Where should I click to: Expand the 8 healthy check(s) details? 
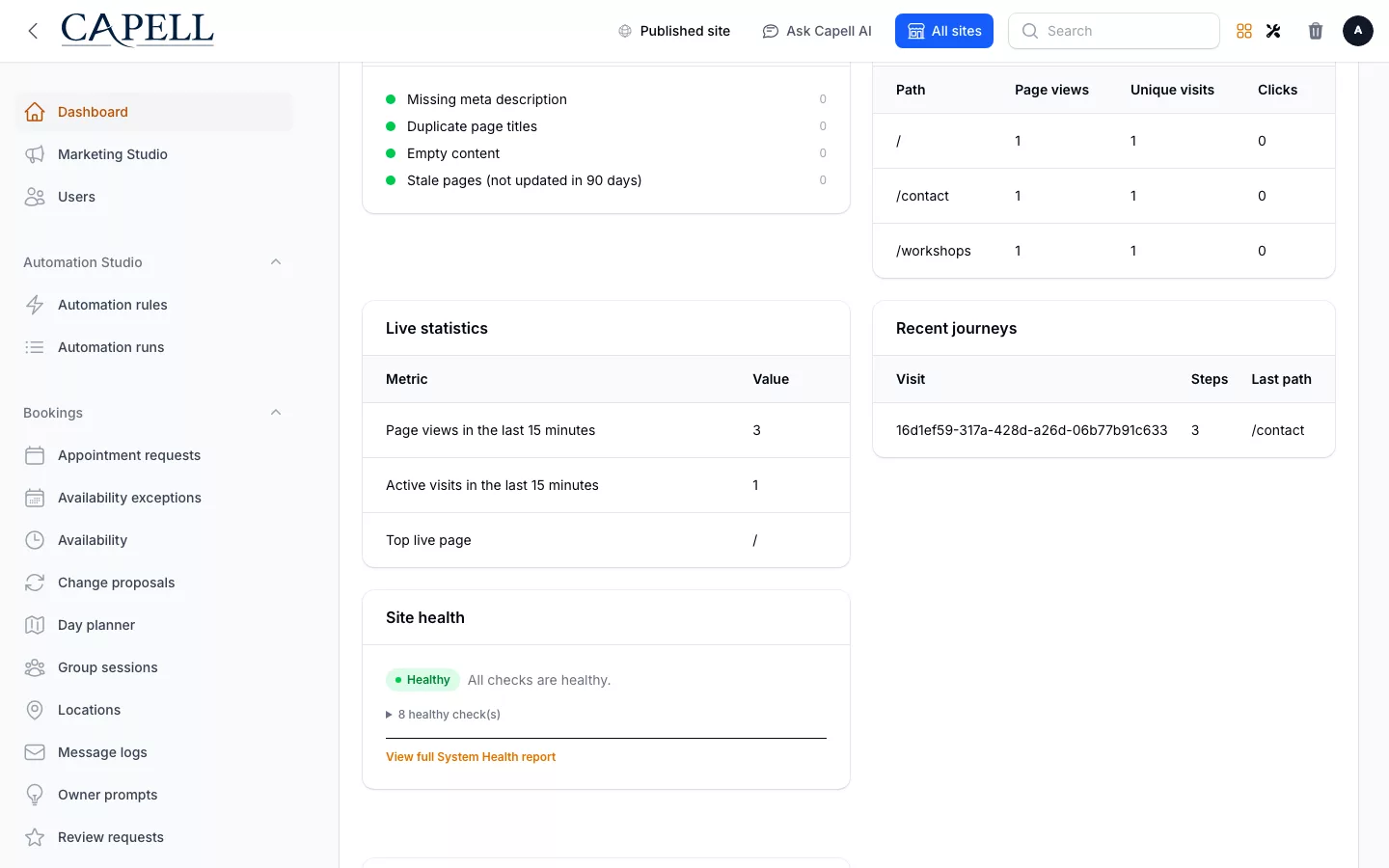pyautogui.click(x=443, y=715)
